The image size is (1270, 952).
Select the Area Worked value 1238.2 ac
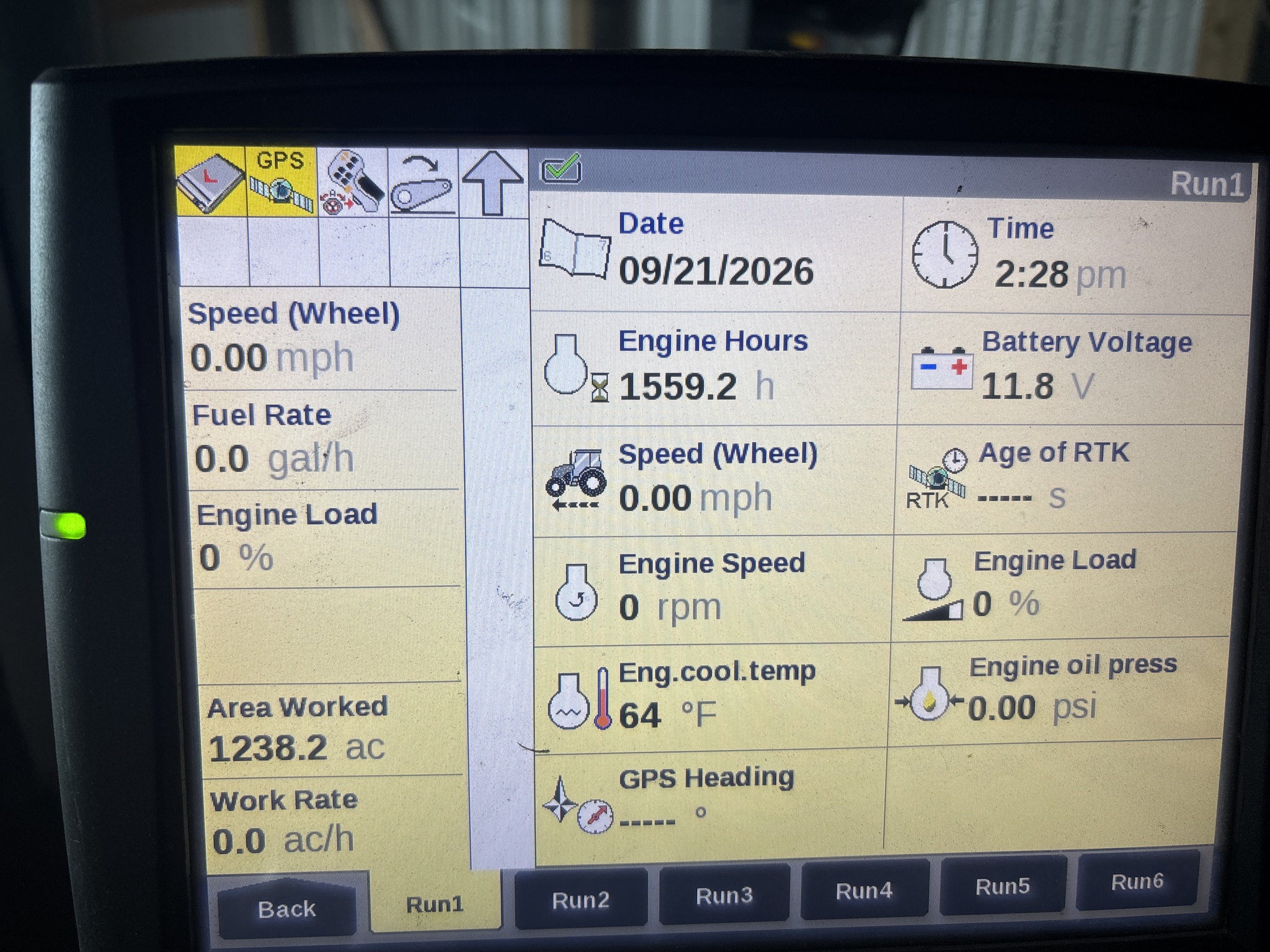(x=296, y=747)
